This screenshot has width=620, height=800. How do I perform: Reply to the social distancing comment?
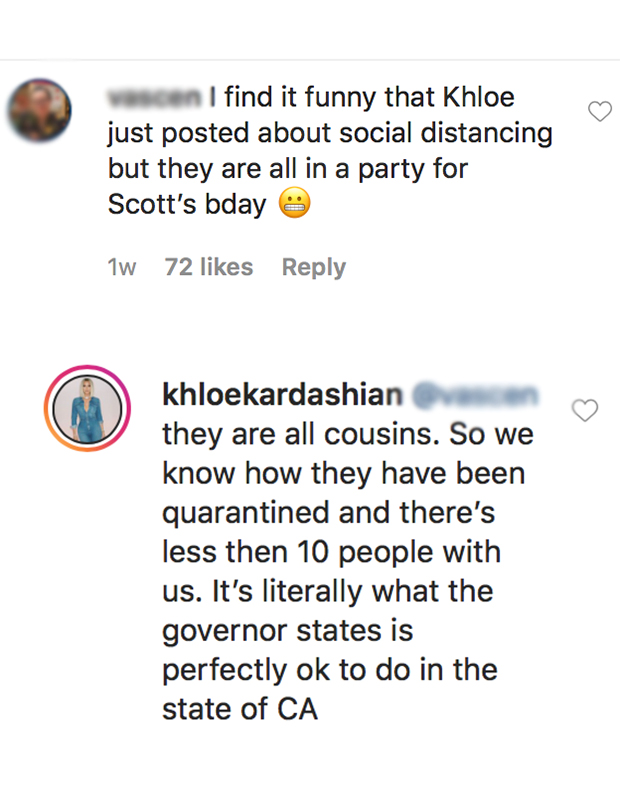tap(313, 267)
